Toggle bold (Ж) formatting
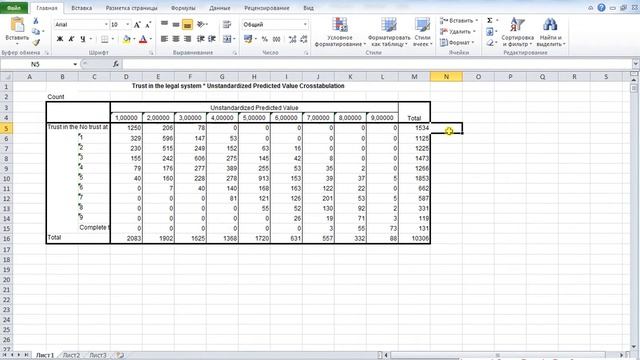Viewport: 640px width, 360px height. [60, 39]
